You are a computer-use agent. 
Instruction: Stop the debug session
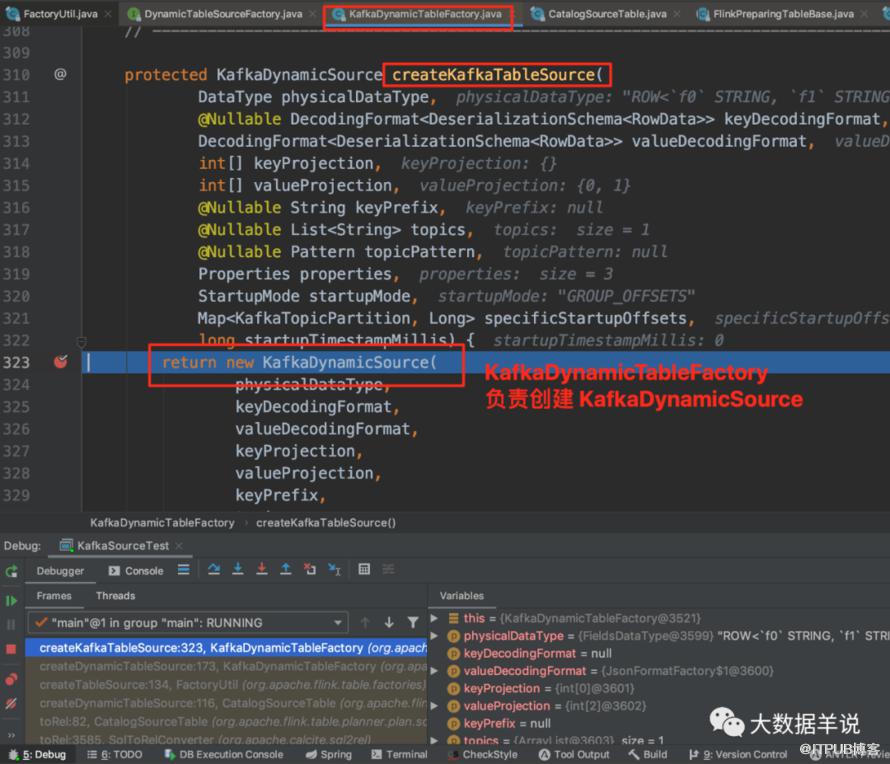coord(11,649)
